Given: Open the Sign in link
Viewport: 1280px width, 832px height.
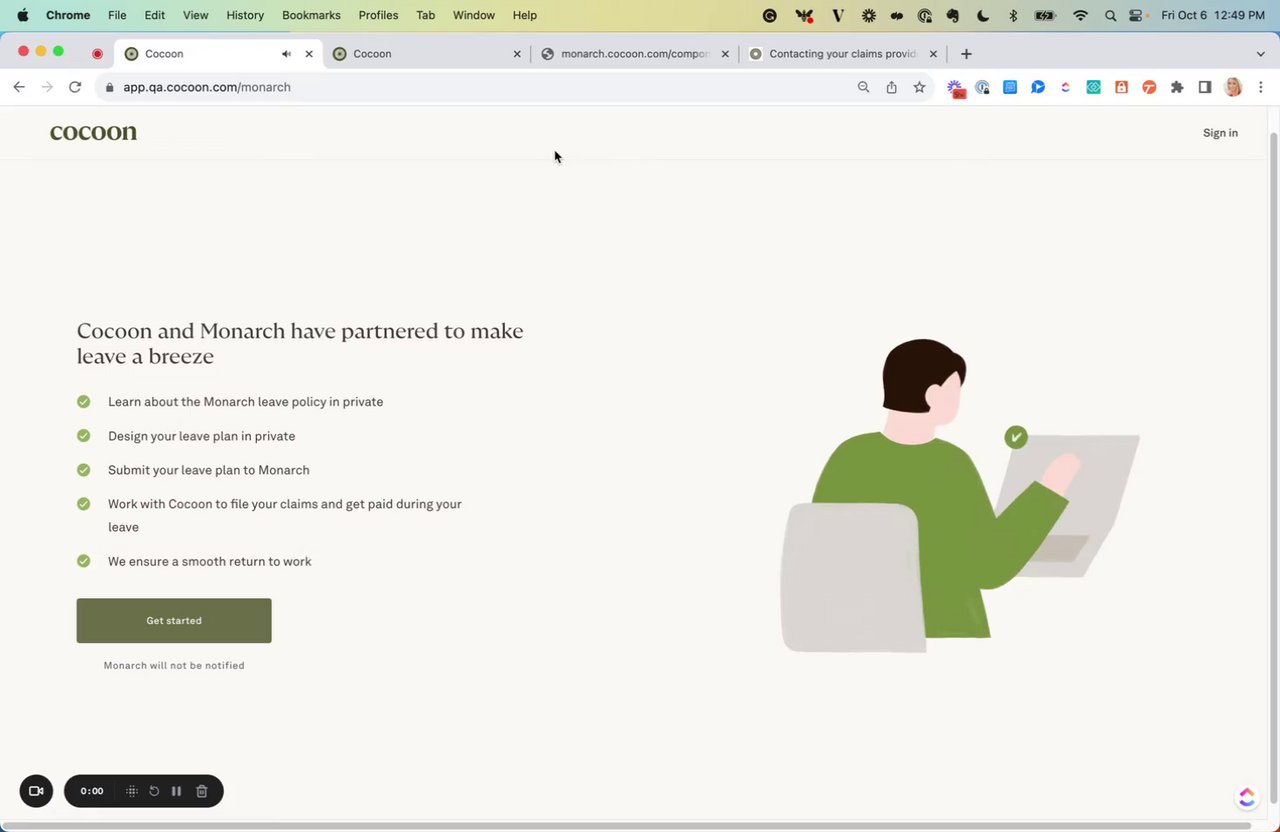Looking at the screenshot, I should tap(1220, 133).
